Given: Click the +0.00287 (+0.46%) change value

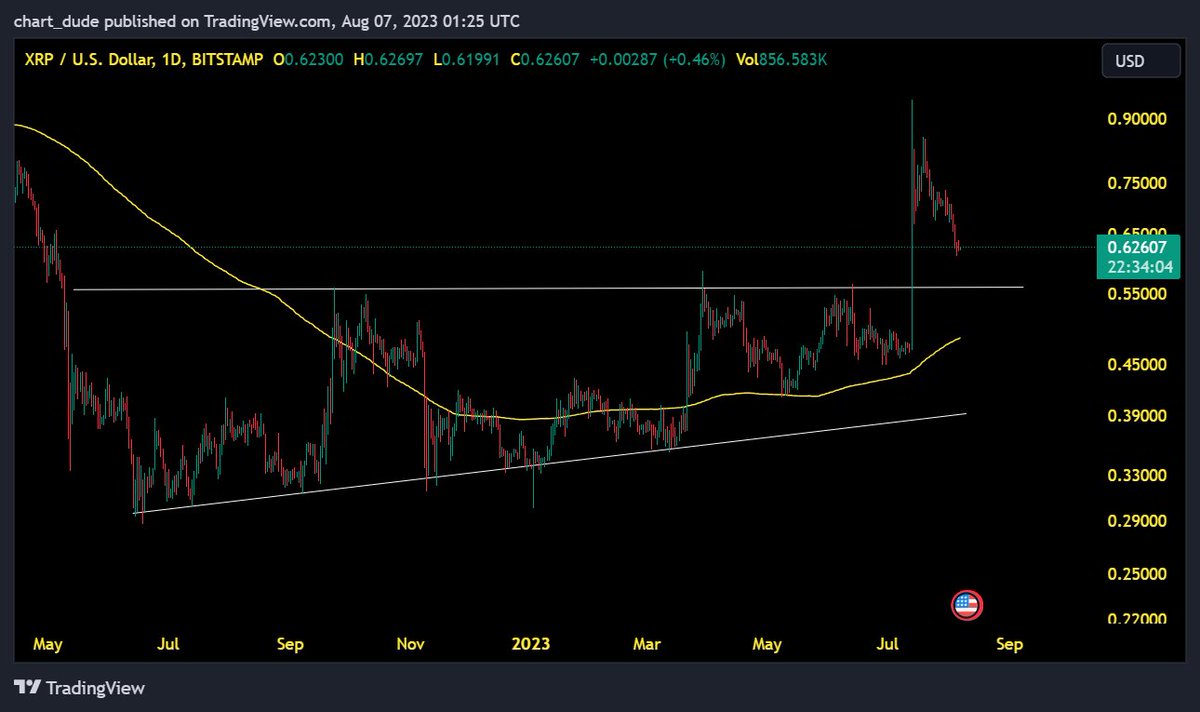Looking at the screenshot, I should pyautogui.click(x=658, y=60).
